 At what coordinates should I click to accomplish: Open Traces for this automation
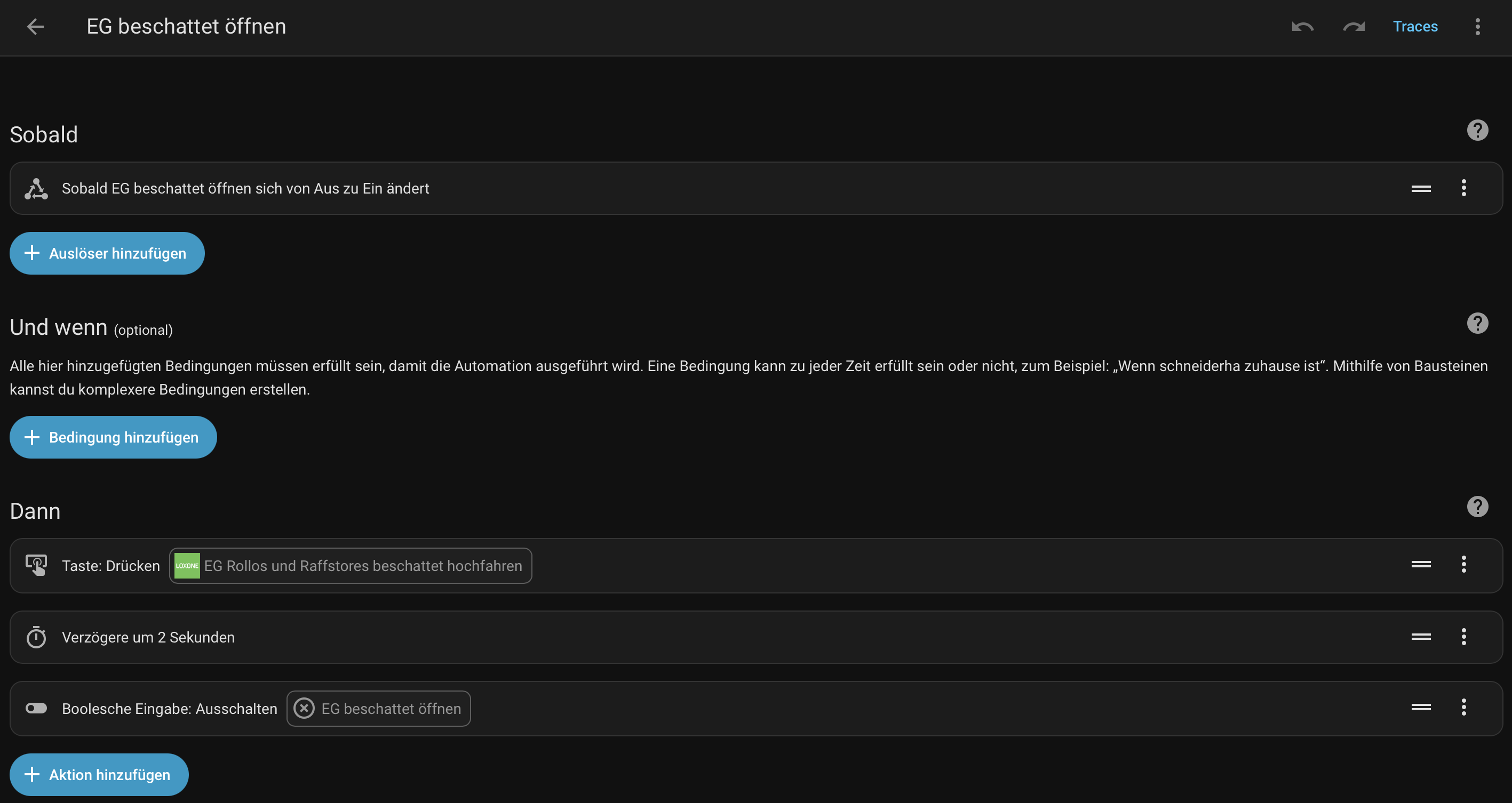click(1414, 27)
